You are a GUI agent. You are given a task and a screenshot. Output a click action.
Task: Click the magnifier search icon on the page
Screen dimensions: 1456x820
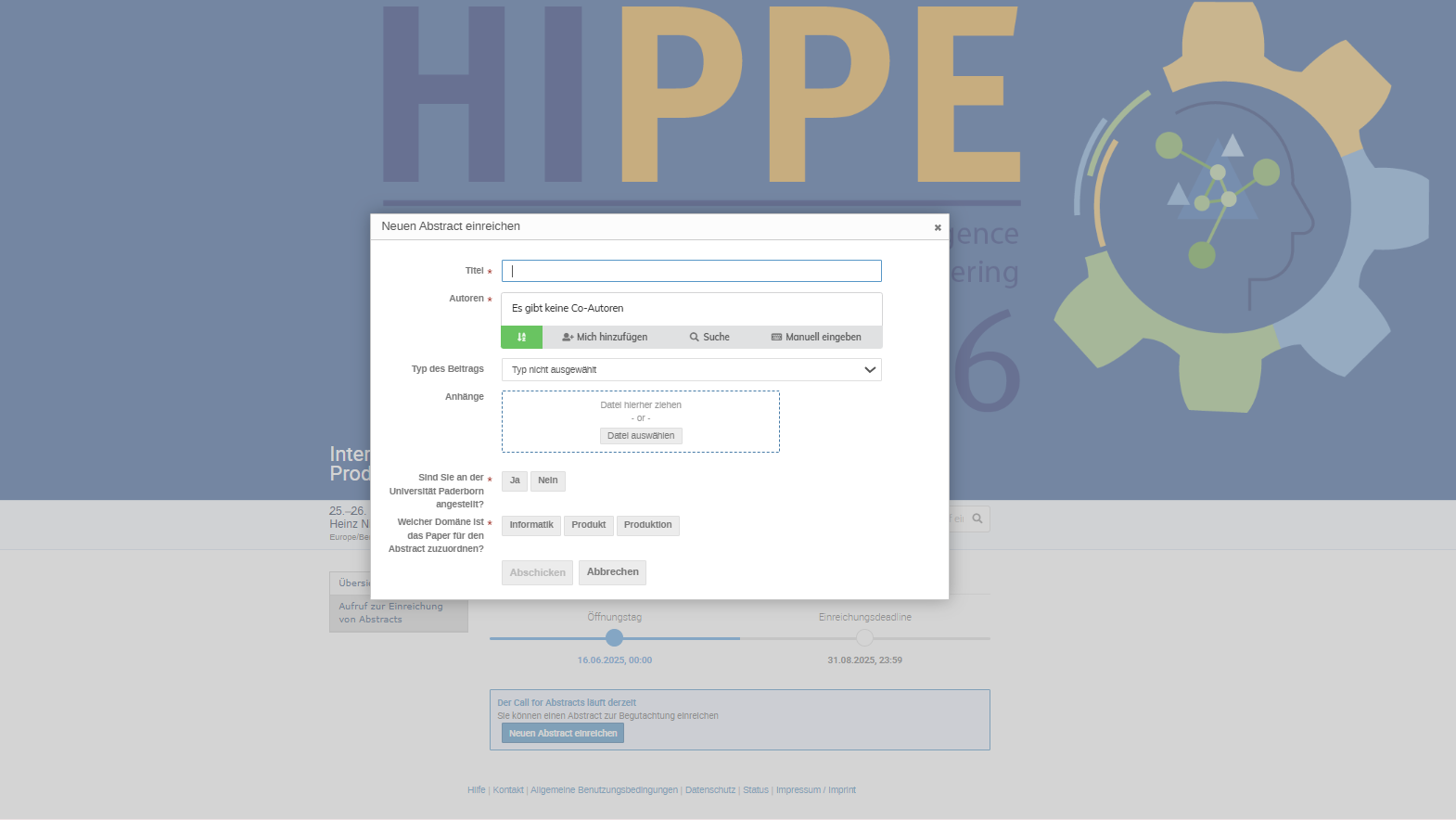[x=977, y=519]
